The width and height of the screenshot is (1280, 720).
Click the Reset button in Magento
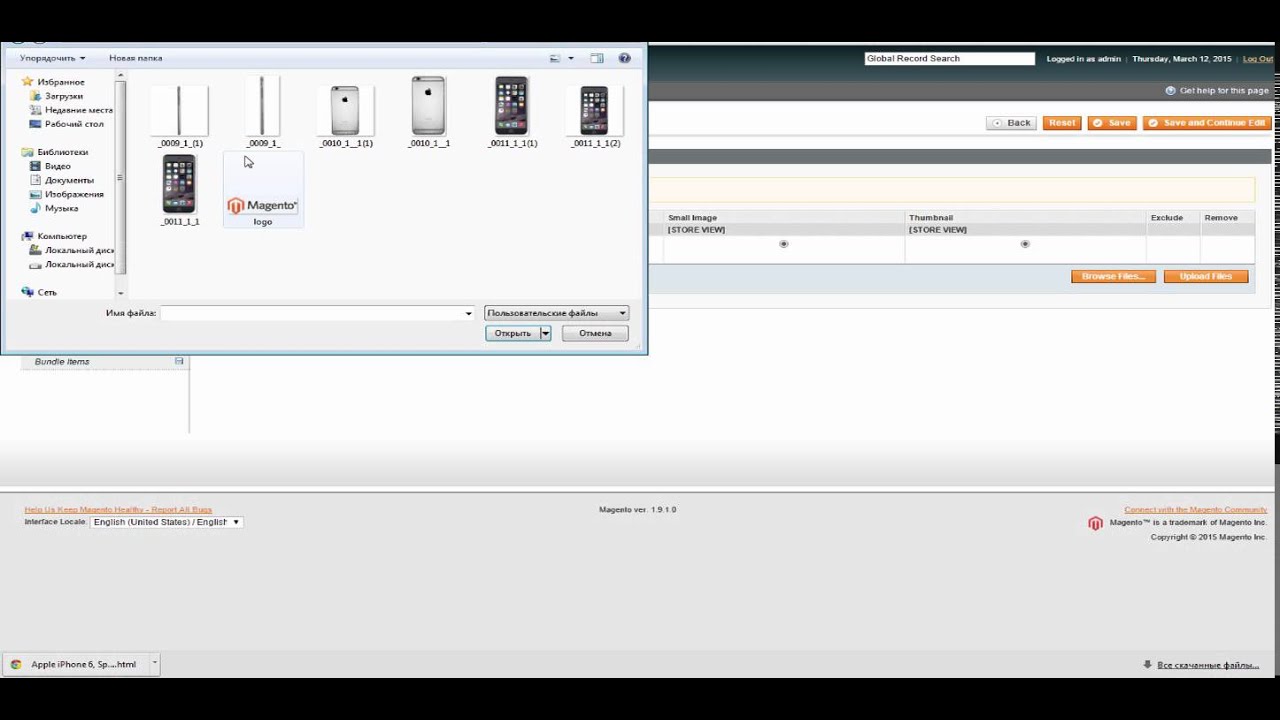point(1062,123)
